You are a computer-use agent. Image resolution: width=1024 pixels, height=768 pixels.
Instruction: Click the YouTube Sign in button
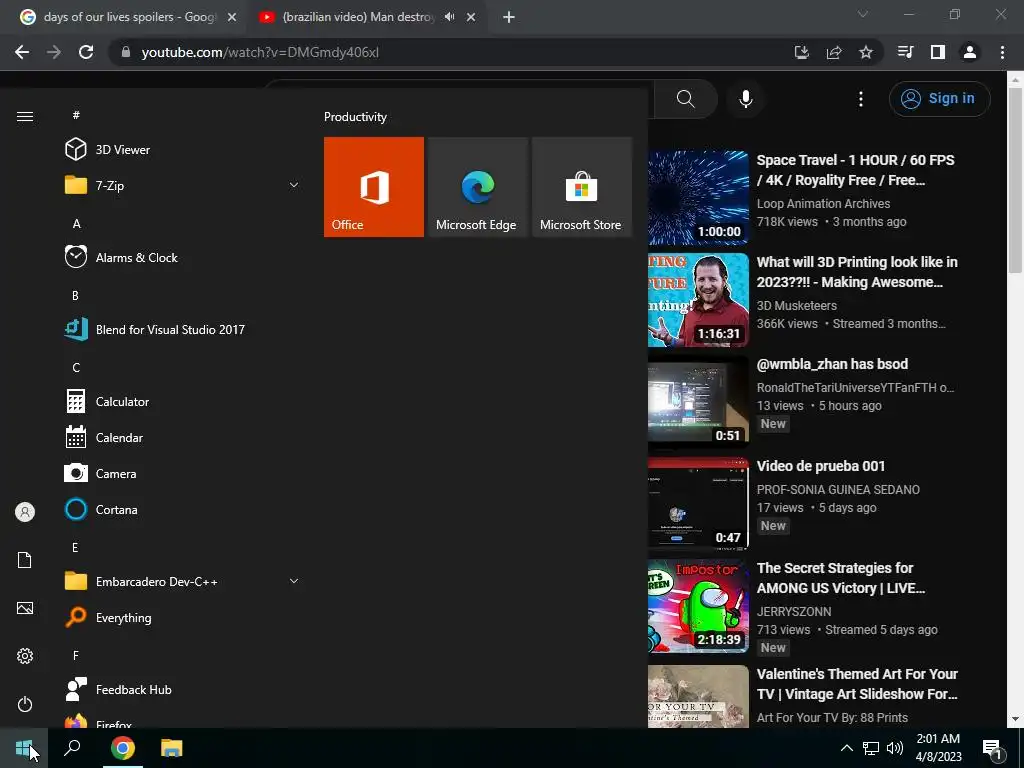pyautogui.click(x=939, y=99)
